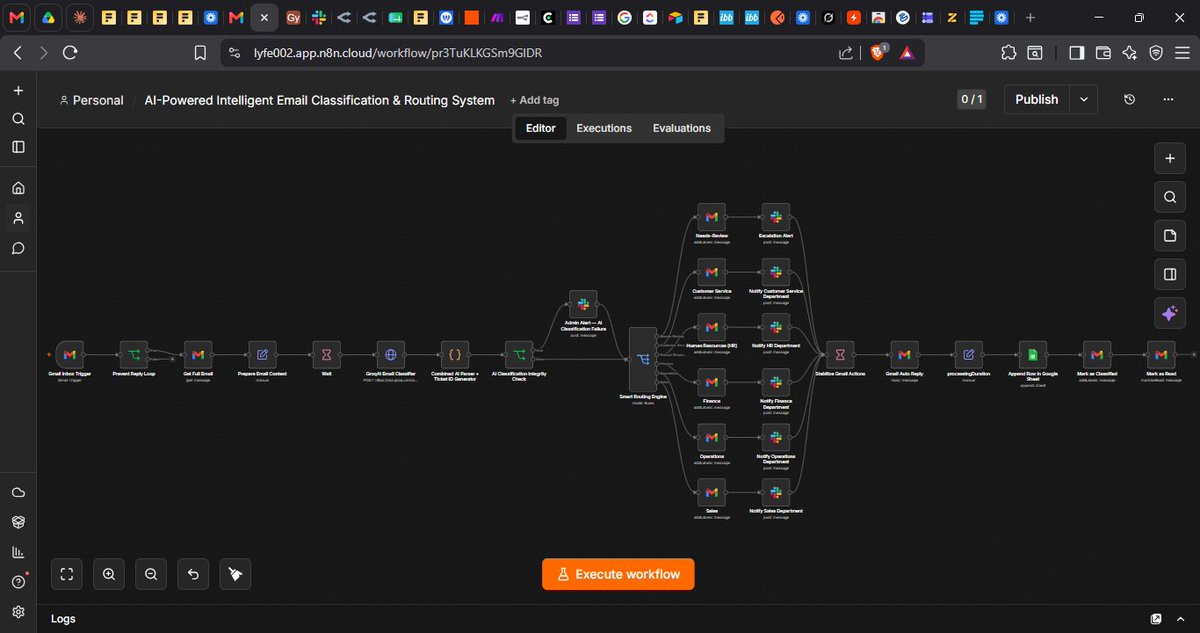Open sidebar search

tap(18, 119)
